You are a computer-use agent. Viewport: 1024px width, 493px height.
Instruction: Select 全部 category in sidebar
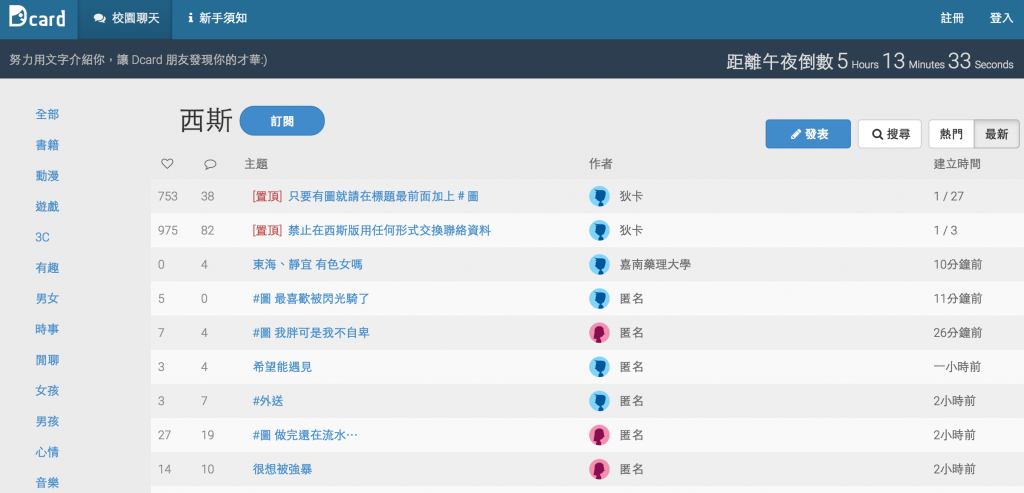47,114
